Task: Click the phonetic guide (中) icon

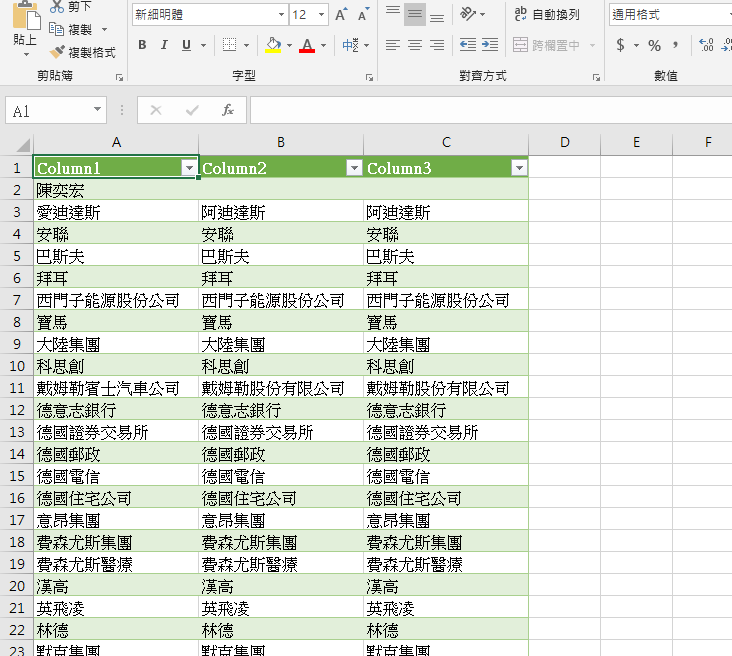Action: [351, 45]
